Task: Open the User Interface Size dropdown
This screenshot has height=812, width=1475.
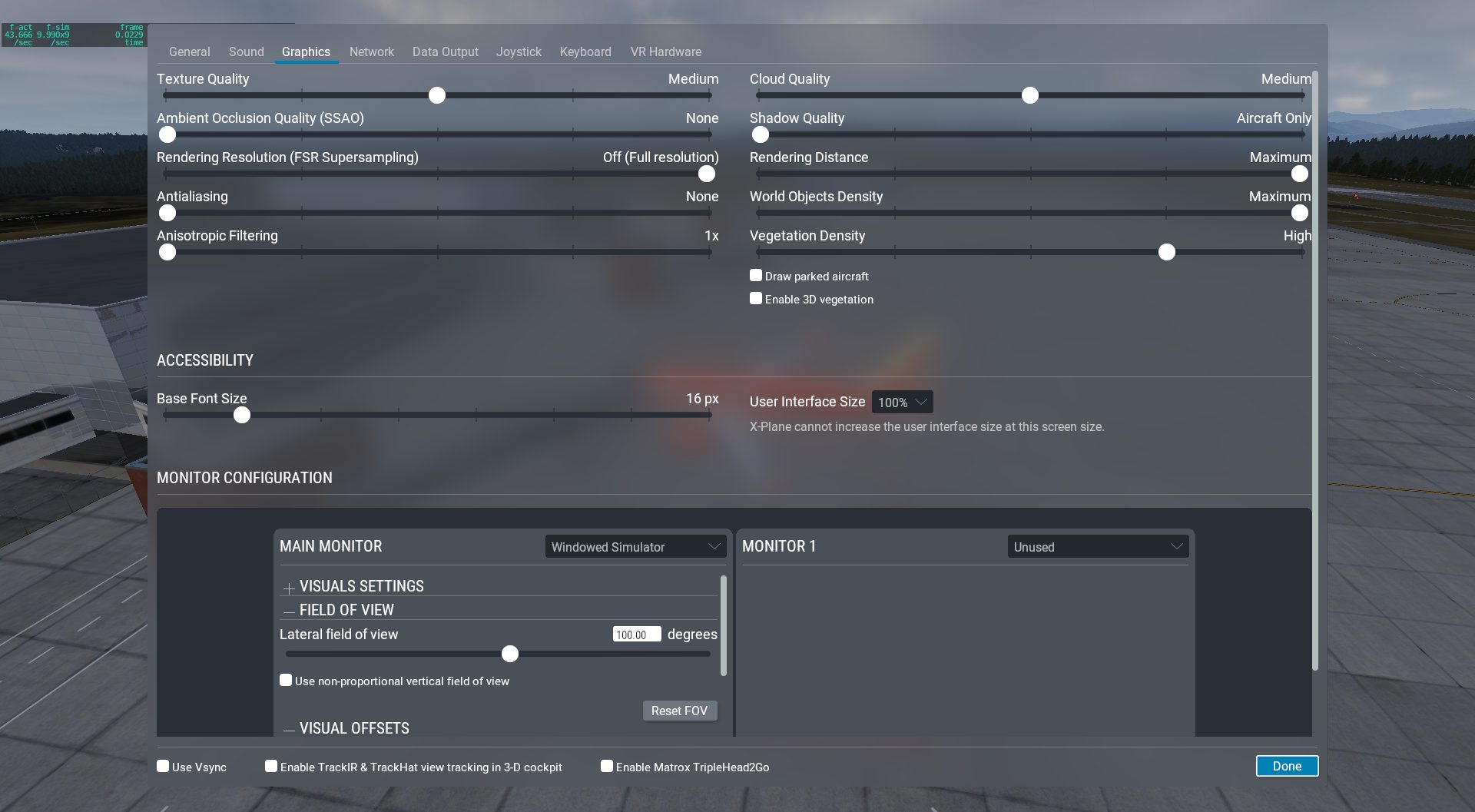Action: pyautogui.click(x=902, y=403)
